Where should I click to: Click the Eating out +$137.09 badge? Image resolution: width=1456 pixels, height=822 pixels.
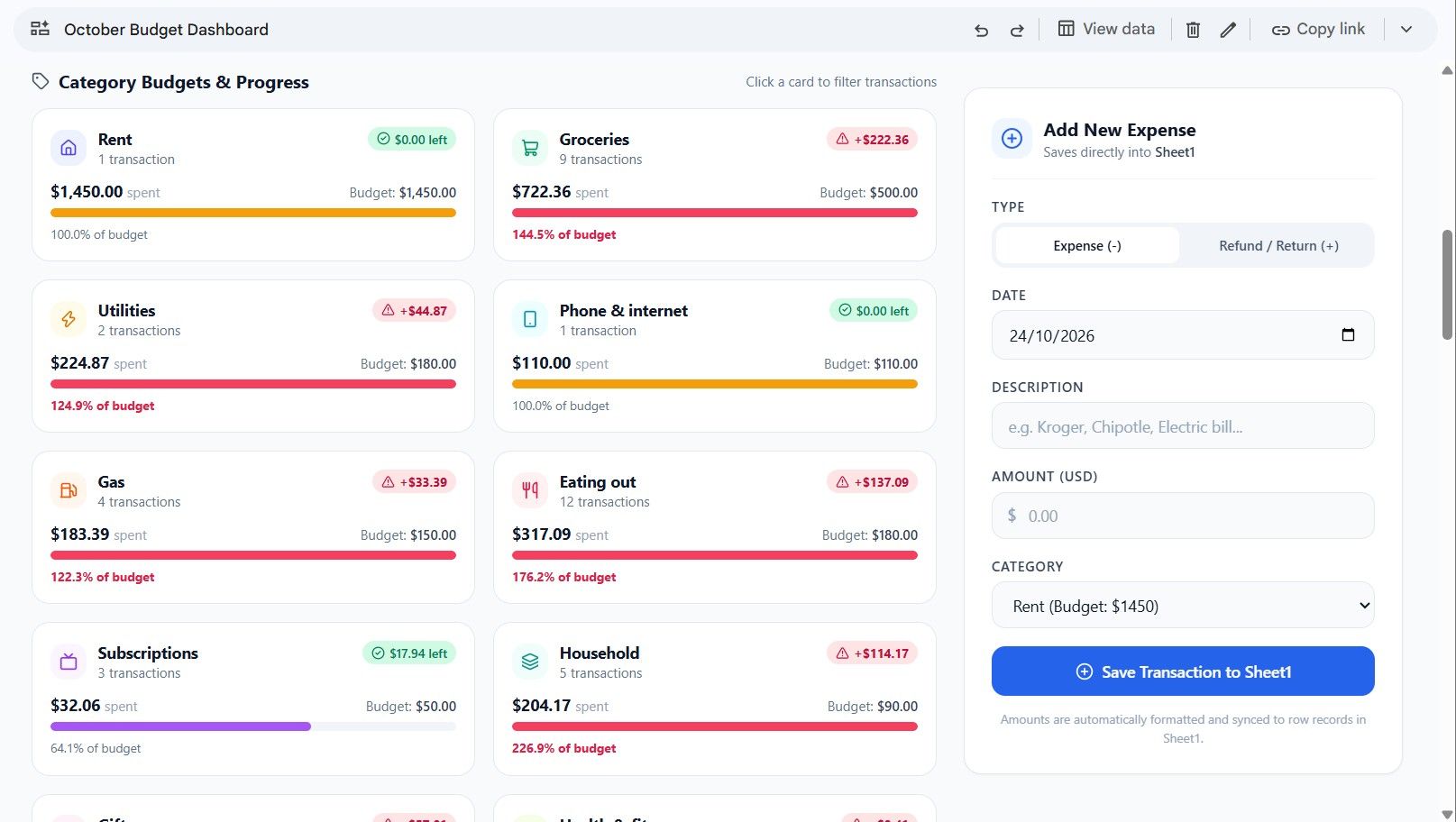(872, 482)
